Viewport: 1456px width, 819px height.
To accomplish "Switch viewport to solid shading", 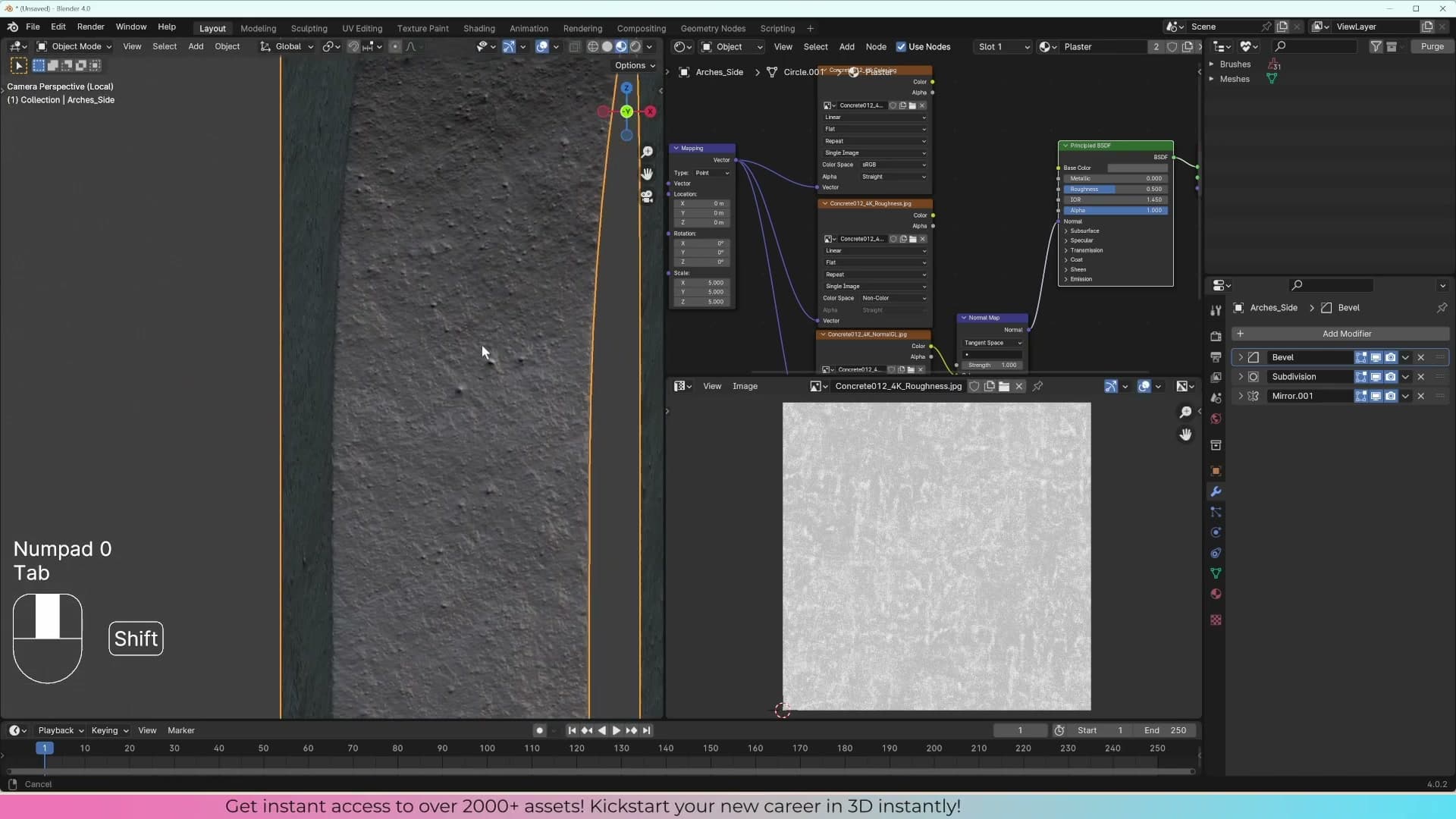I will click(607, 47).
